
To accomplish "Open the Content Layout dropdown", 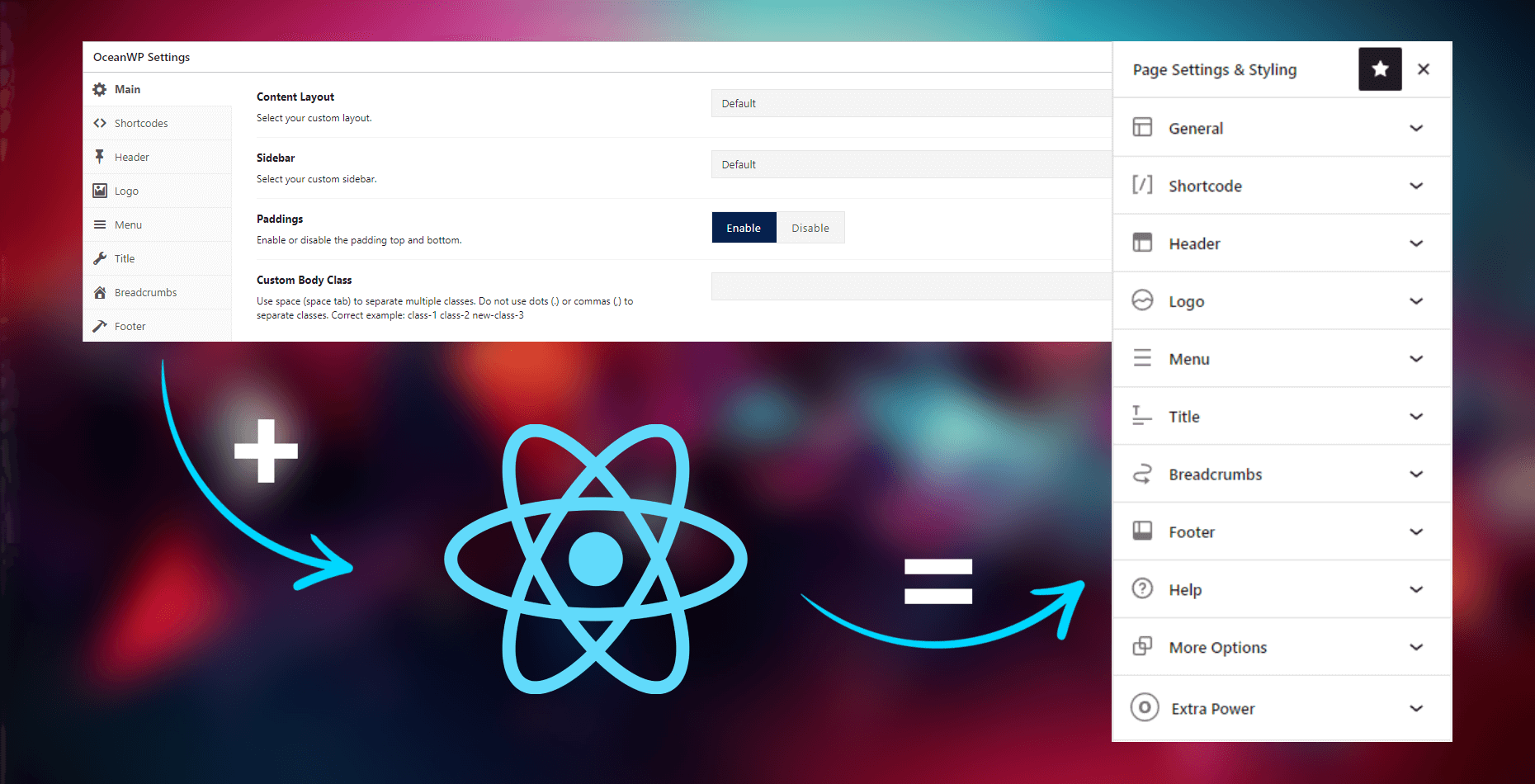I will coord(911,103).
